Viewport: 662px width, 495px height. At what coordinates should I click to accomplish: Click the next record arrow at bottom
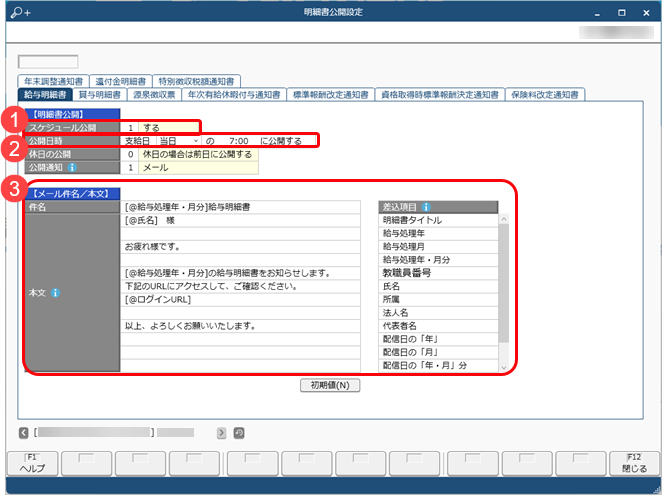[221, 433]
